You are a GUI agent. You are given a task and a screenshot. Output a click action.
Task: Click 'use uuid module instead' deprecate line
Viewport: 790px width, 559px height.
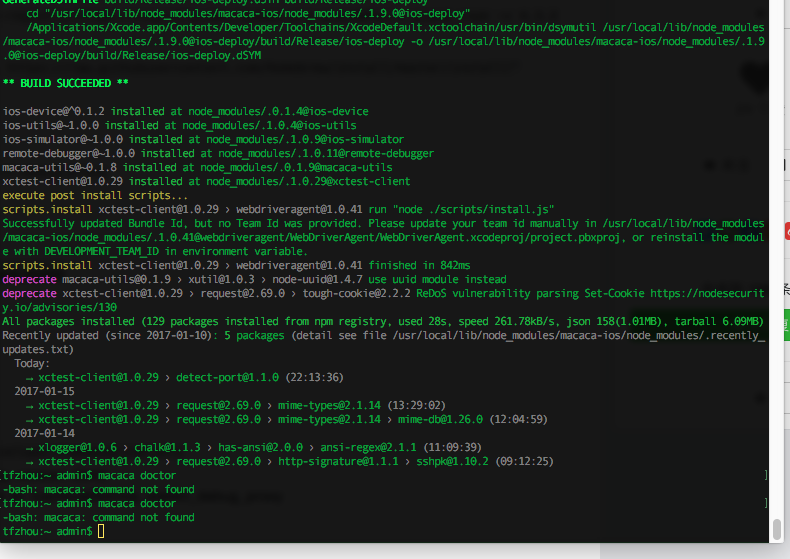tap(254, 280)
